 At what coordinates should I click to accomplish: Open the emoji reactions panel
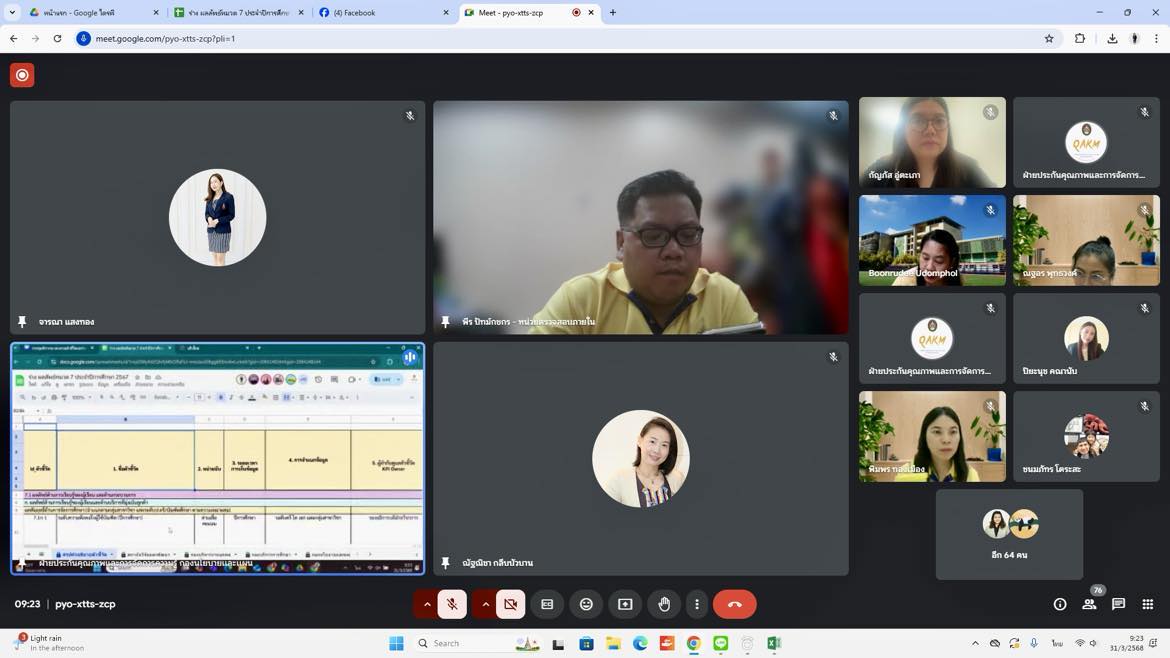586,604
